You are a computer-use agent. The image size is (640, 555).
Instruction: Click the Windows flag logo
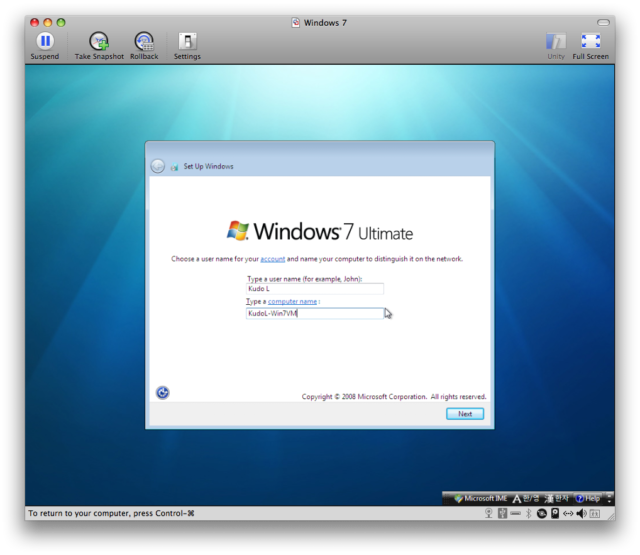coord(238,231)
